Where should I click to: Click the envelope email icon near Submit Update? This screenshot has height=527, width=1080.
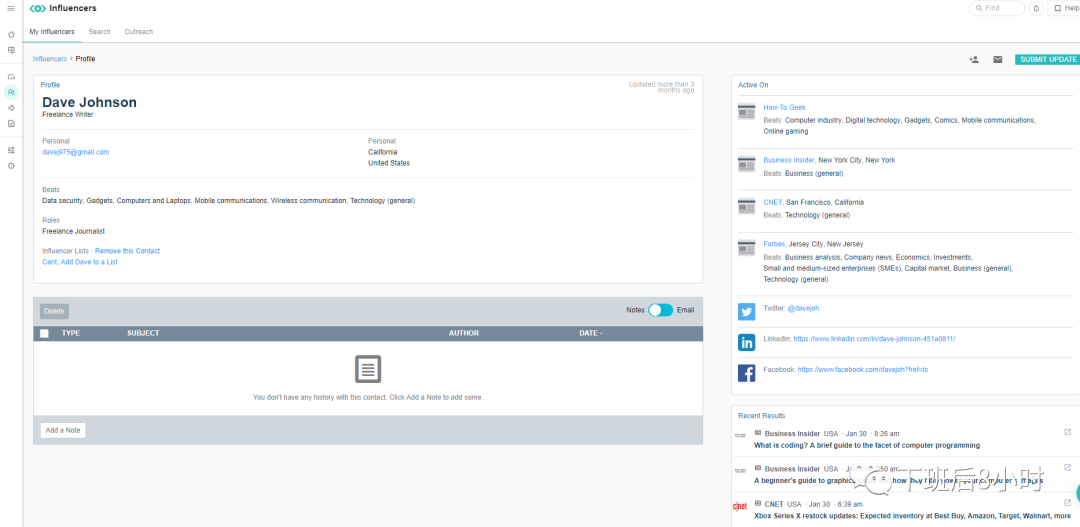pyautogui.click(x=997, y=60)
